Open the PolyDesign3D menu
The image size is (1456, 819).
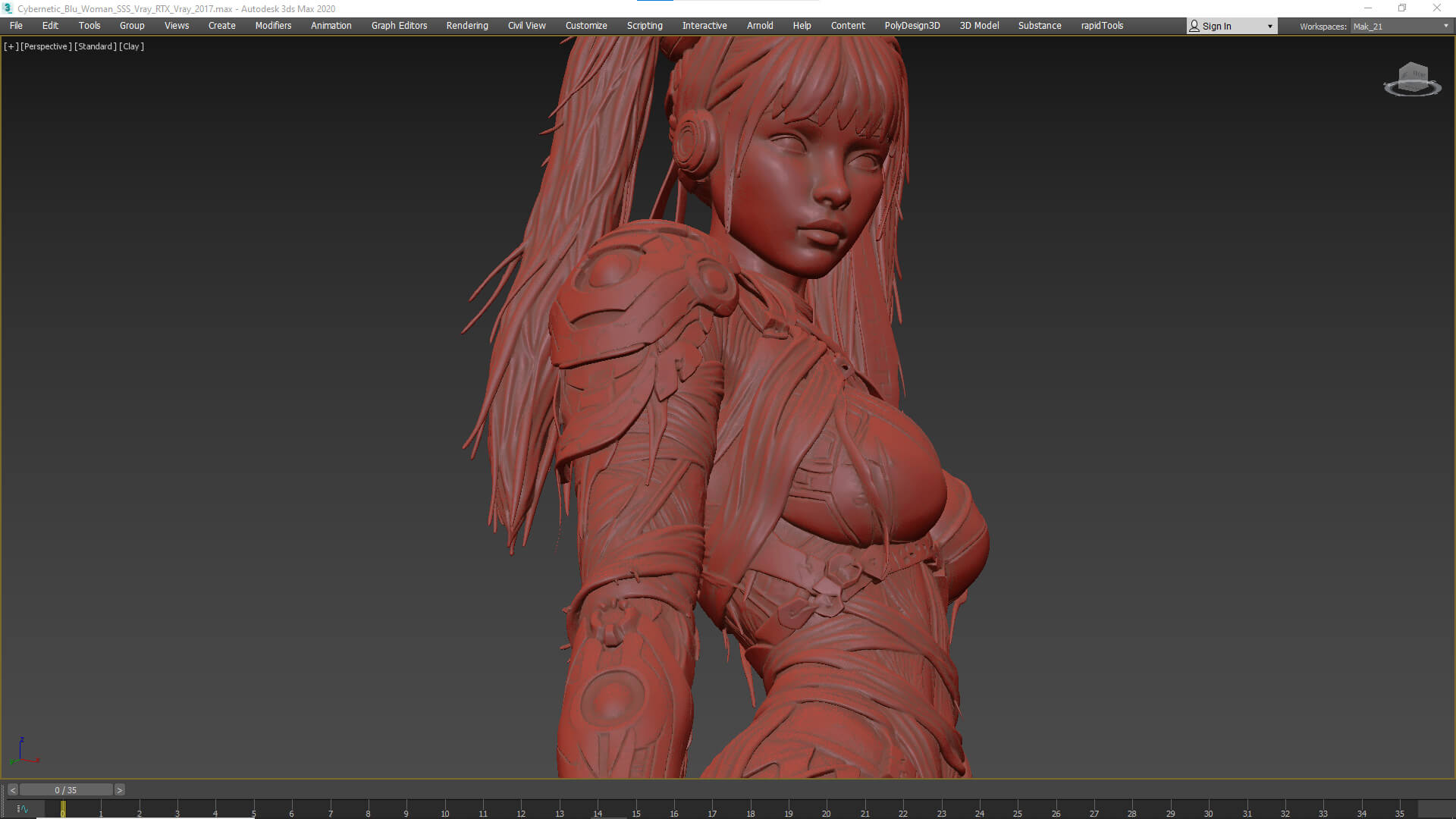(912, 26)
